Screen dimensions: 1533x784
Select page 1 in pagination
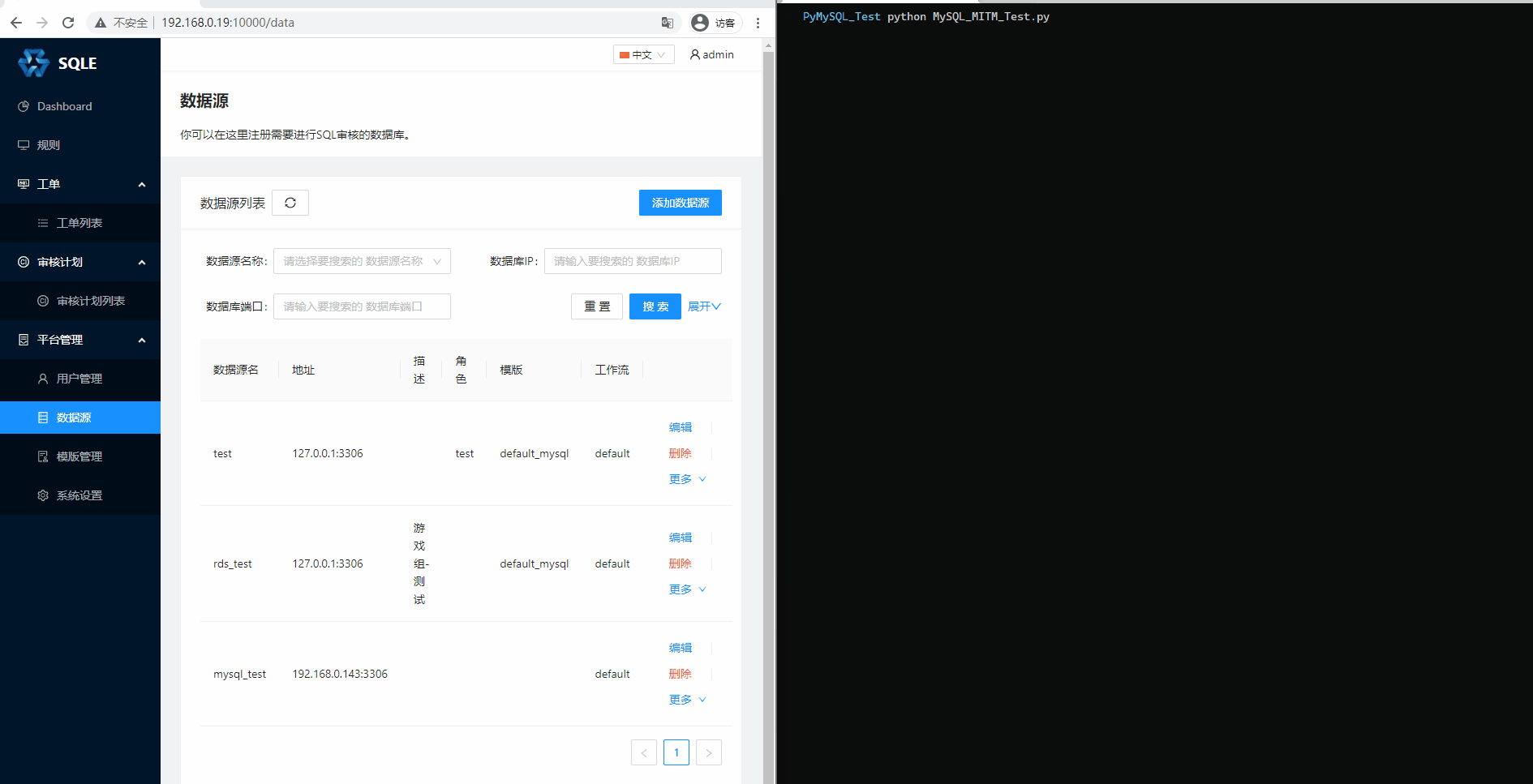(676, 752)
